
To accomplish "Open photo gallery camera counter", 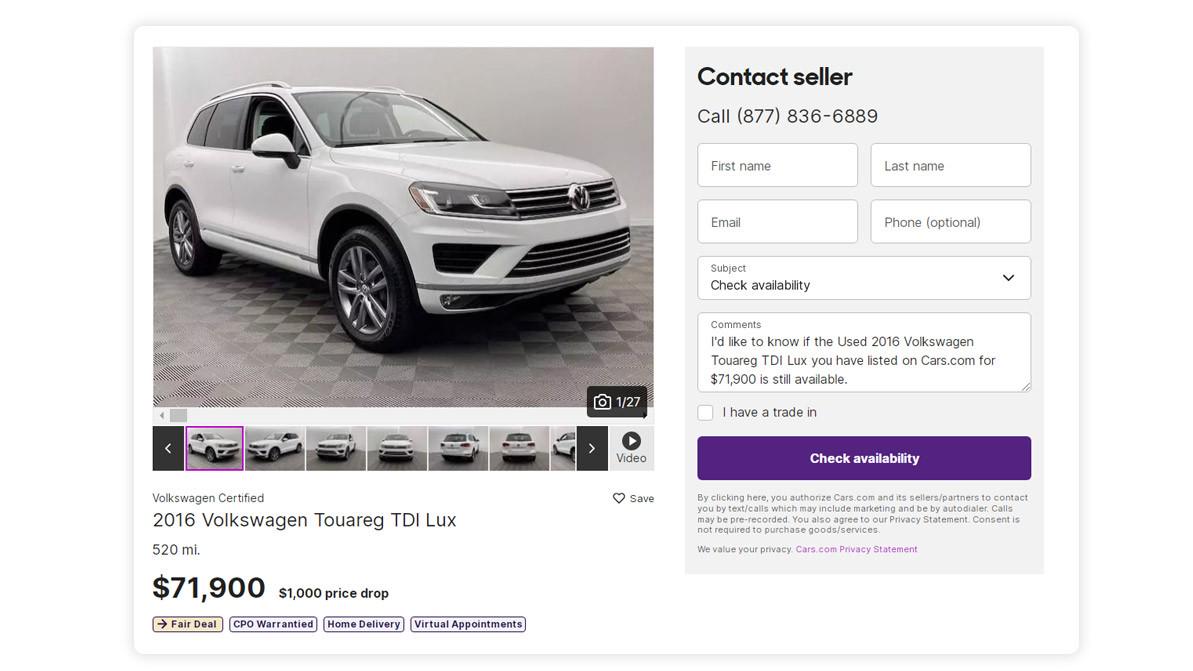I will click(617, 402).
